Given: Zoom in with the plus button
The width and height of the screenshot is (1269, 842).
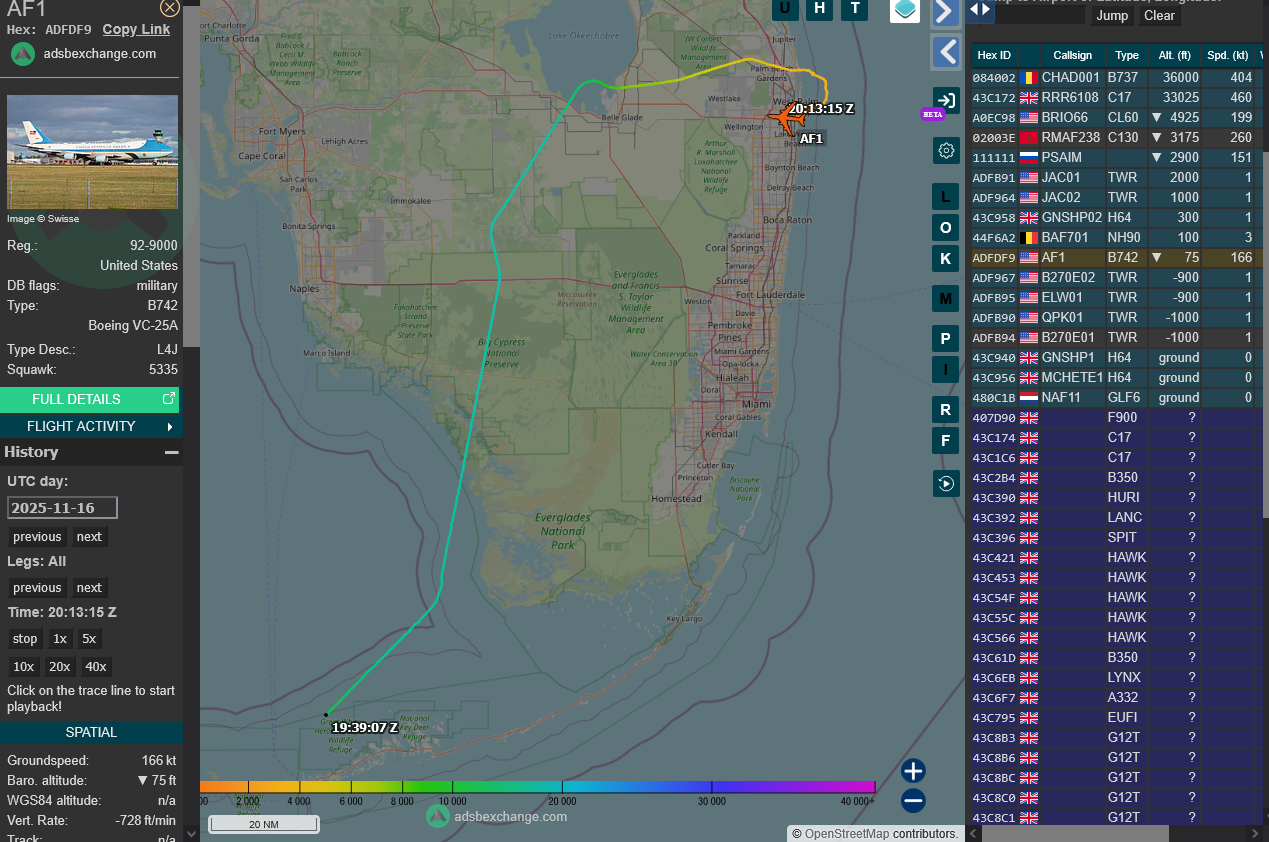Looking at the screenshot, I should click(x=912, y=771).
